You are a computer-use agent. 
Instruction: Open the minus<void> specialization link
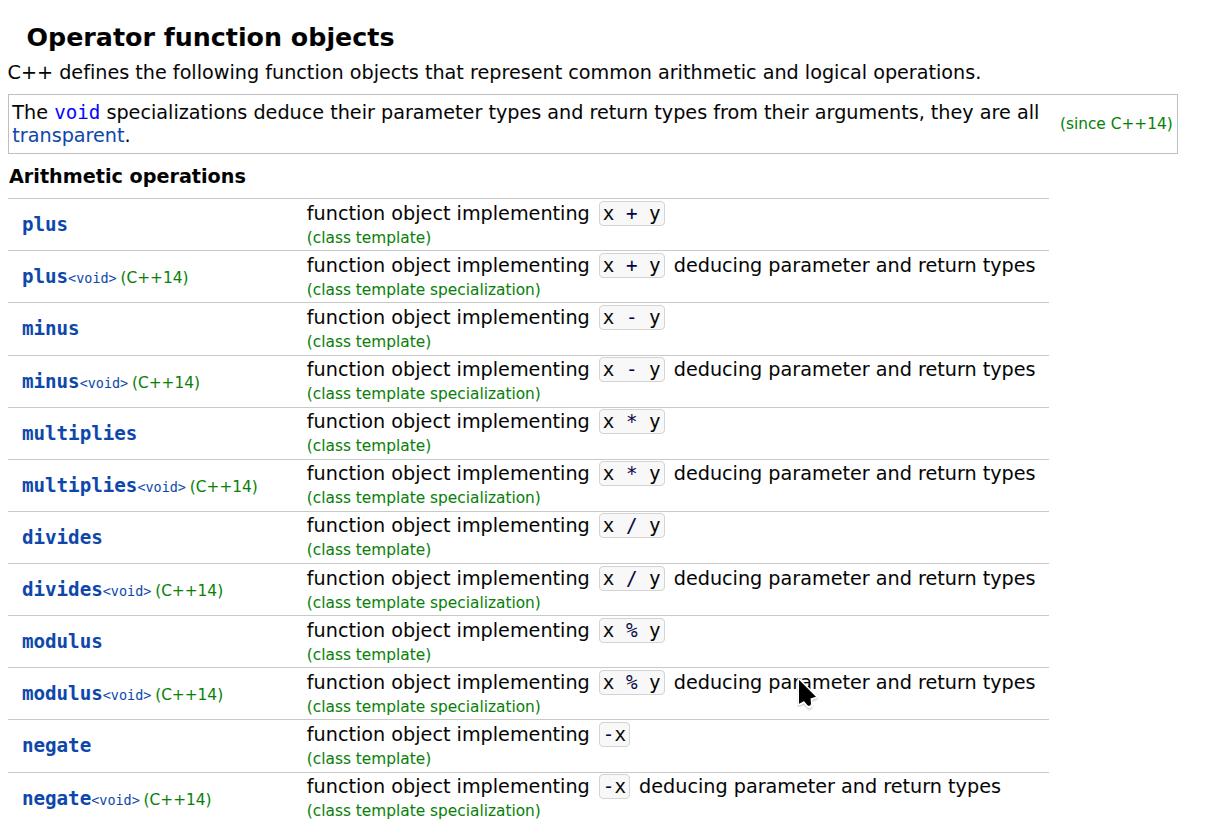click(x=75, y=382)
